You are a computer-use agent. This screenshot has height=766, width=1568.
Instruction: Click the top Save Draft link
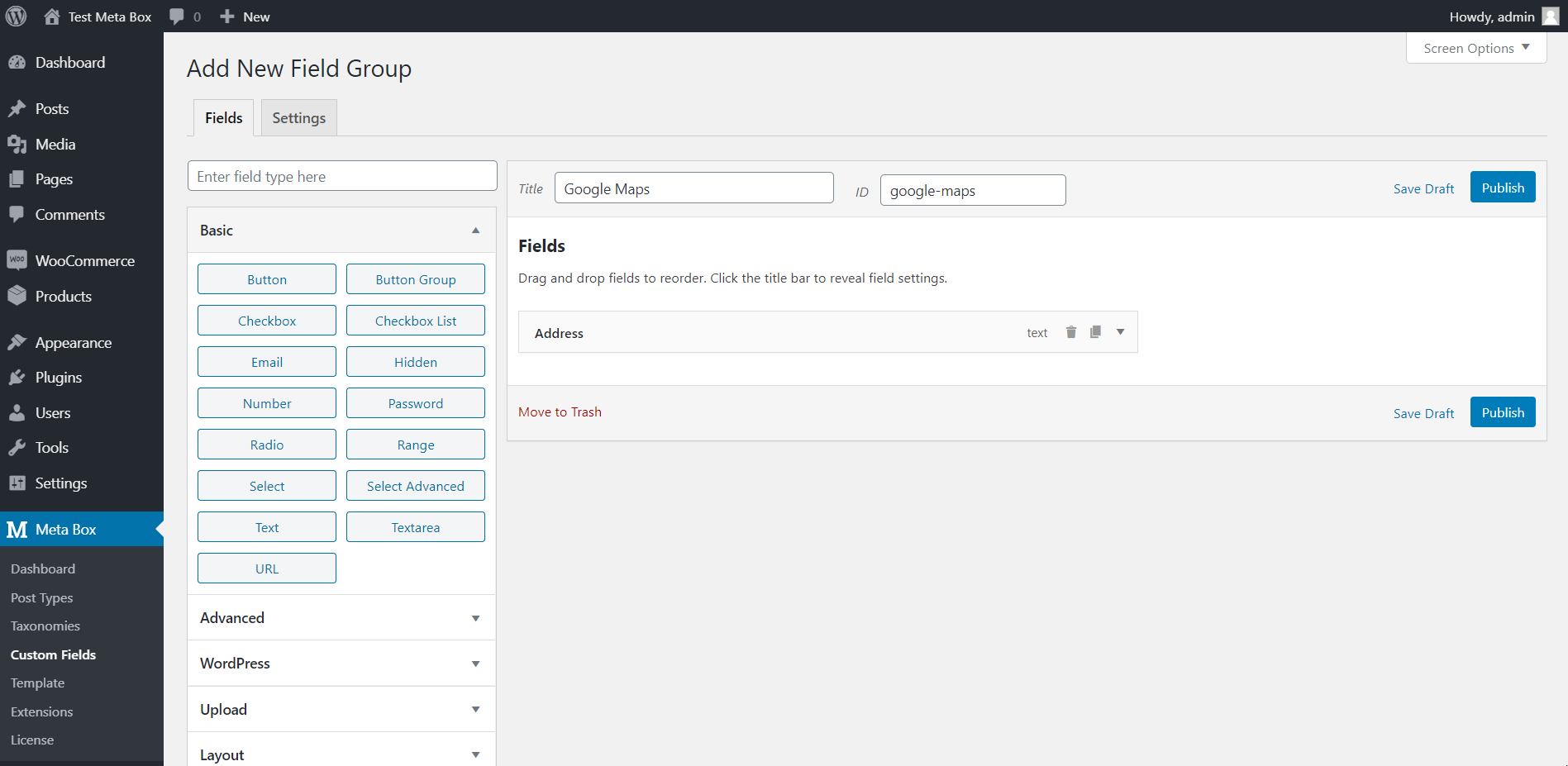coord(1423,189)
